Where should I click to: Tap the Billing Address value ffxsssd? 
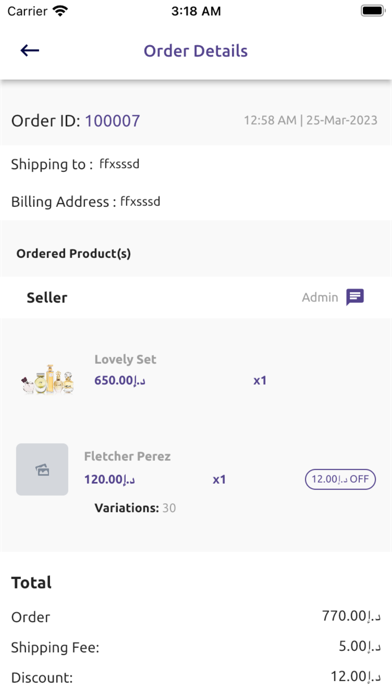click(x=140, y=202)
